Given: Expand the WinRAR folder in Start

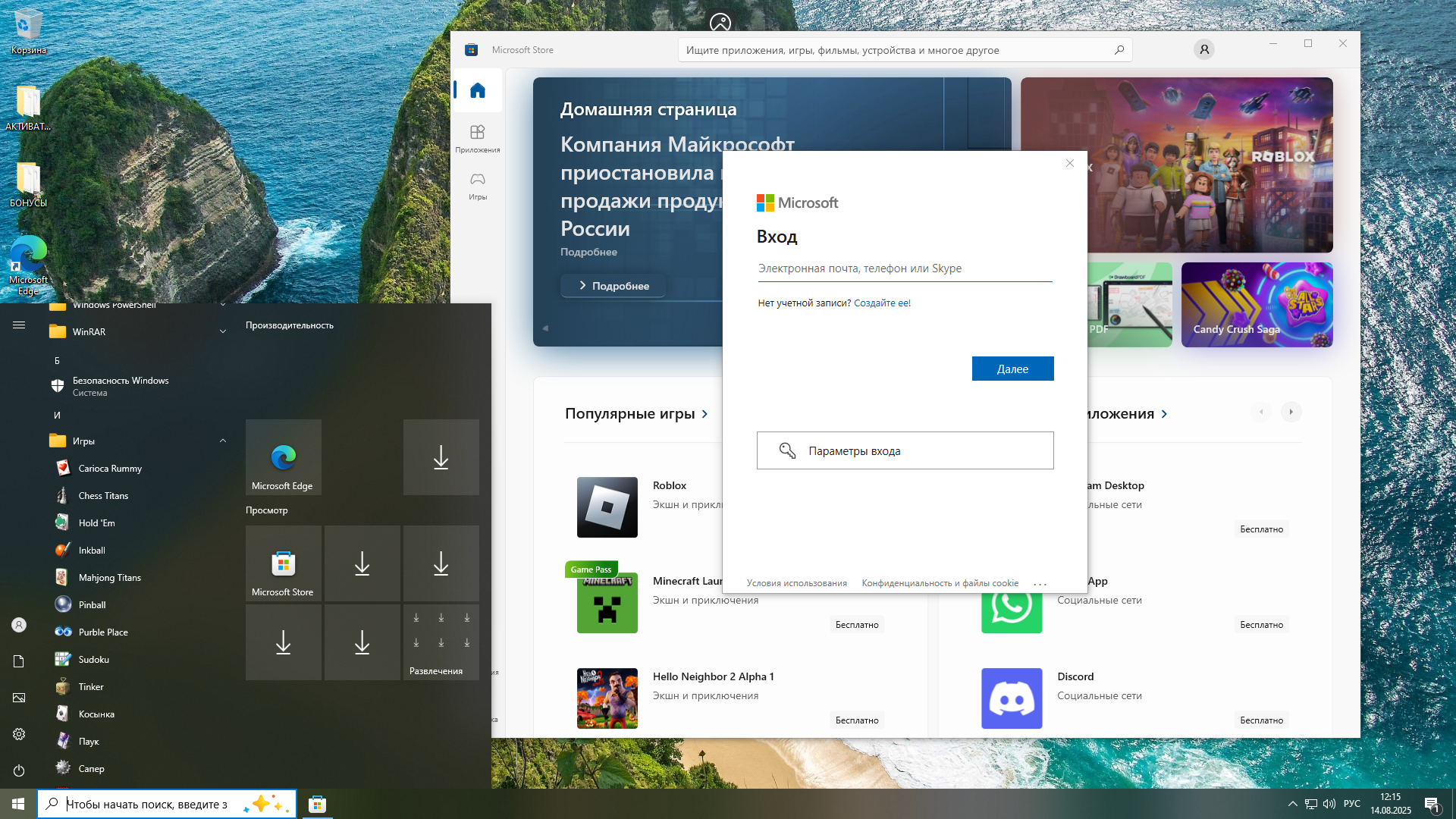Looking at the screenshot, I should 223,331.
